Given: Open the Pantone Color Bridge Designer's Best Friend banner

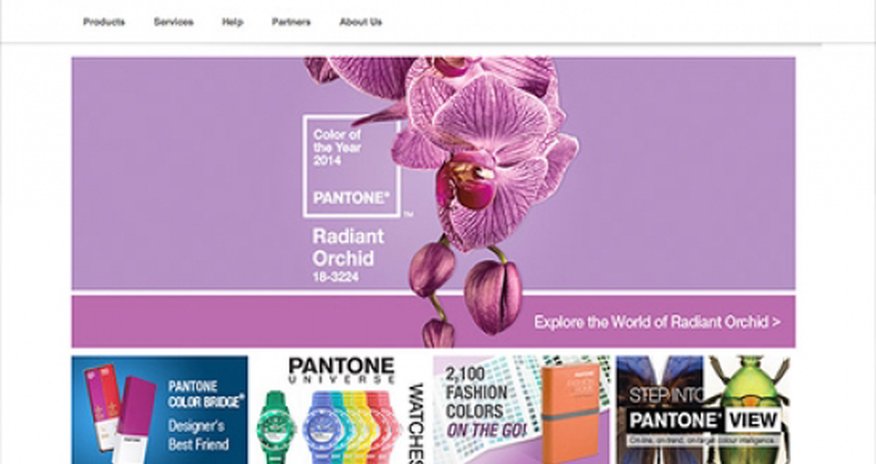Looking at the screenshot, I should [x=160, y=410].
